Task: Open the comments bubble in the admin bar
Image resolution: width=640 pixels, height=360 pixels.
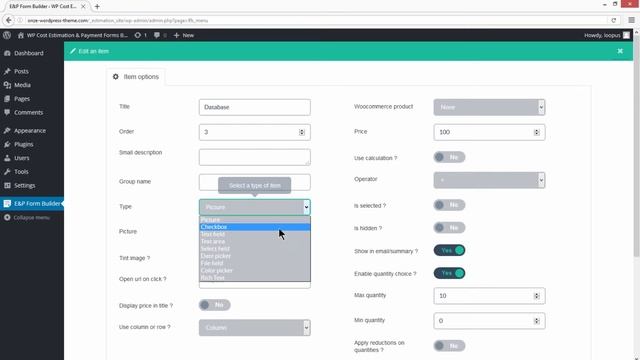Action: click(157, 35)
